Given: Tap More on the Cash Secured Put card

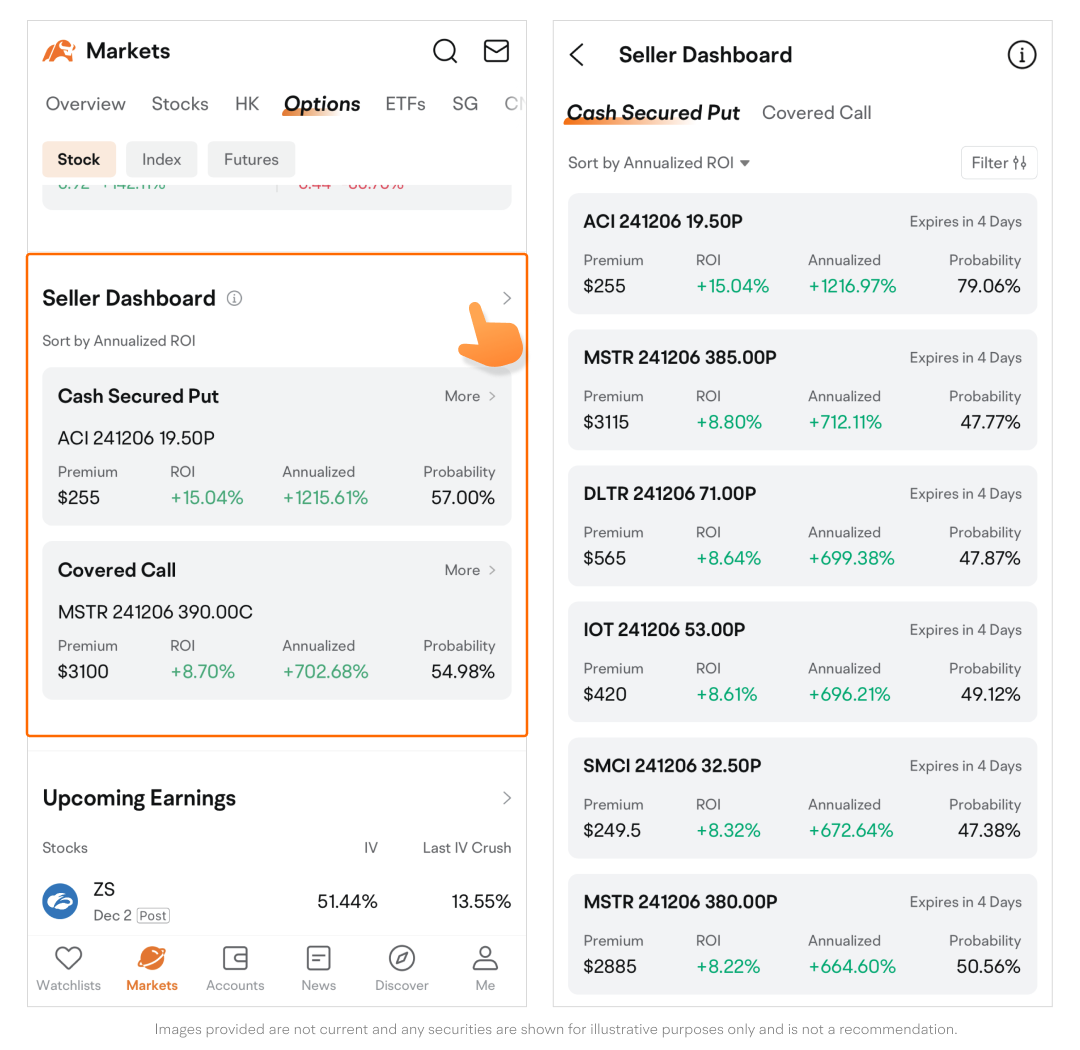Looking at the screenshot, I should coord(470,396).
